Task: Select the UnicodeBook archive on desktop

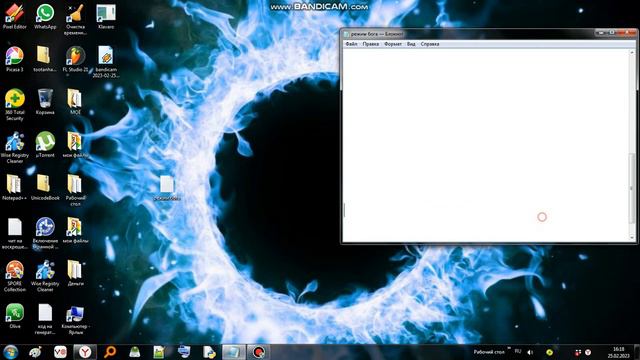Action: (45, 188)
